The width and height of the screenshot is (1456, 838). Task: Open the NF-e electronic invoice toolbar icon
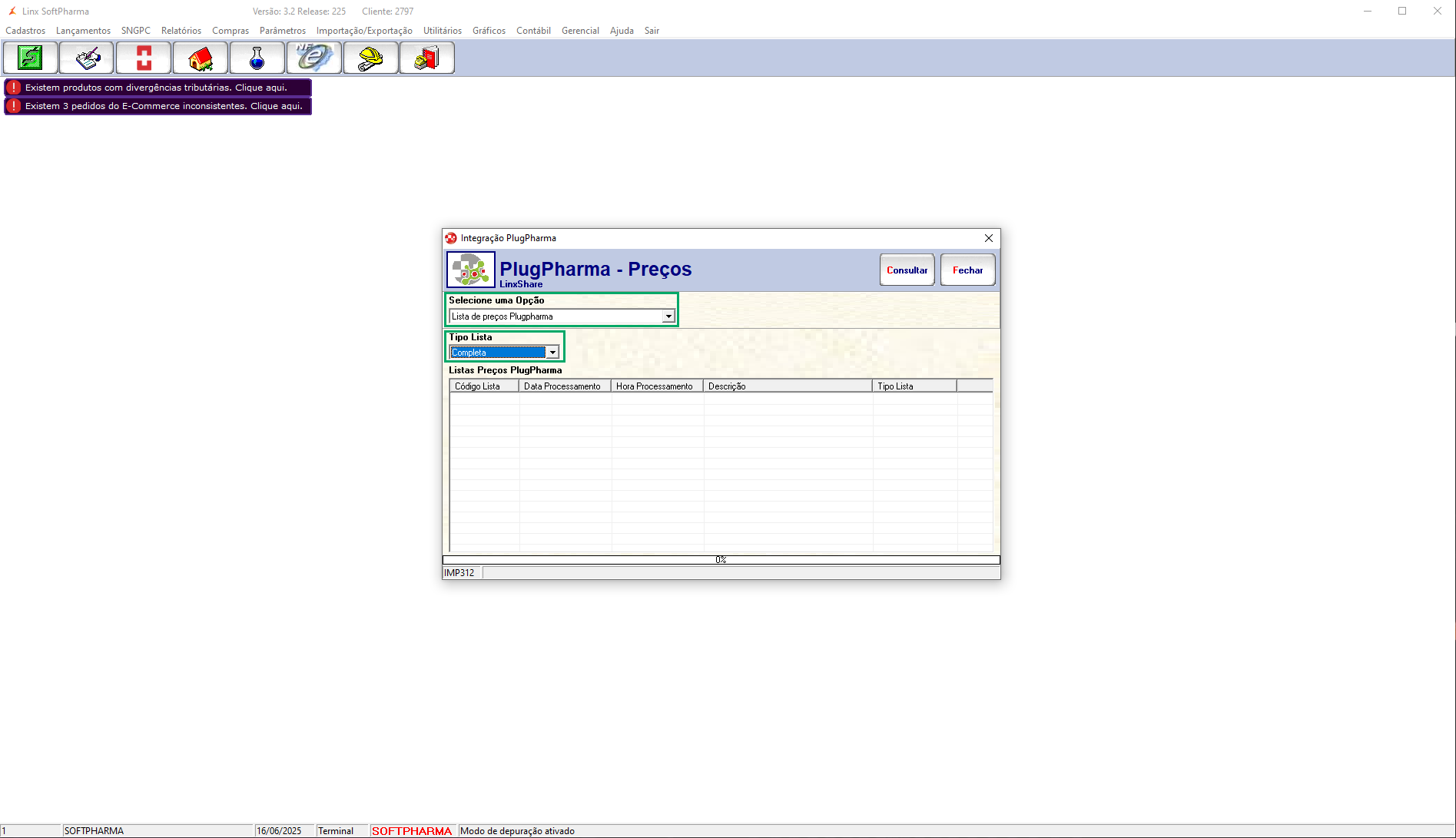[x=314, y=58]
